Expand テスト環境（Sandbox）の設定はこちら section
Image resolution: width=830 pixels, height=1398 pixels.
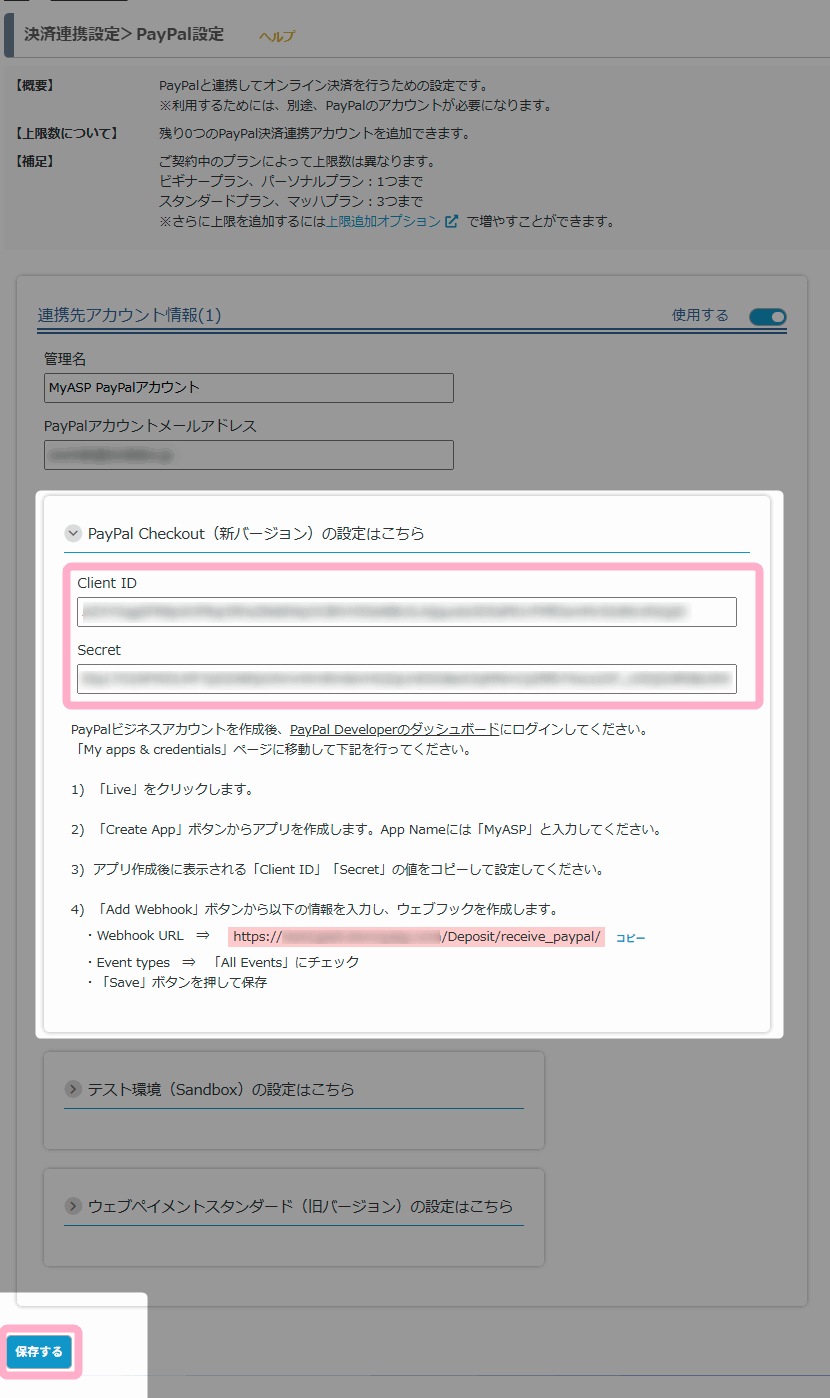click(221, 1089)
